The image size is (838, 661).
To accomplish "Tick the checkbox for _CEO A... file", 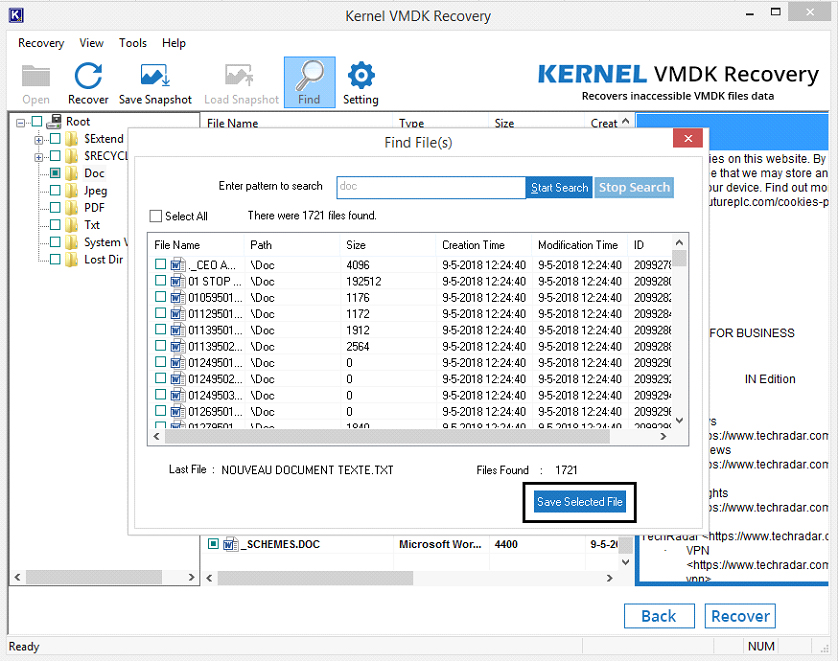I will pos(160,264).
